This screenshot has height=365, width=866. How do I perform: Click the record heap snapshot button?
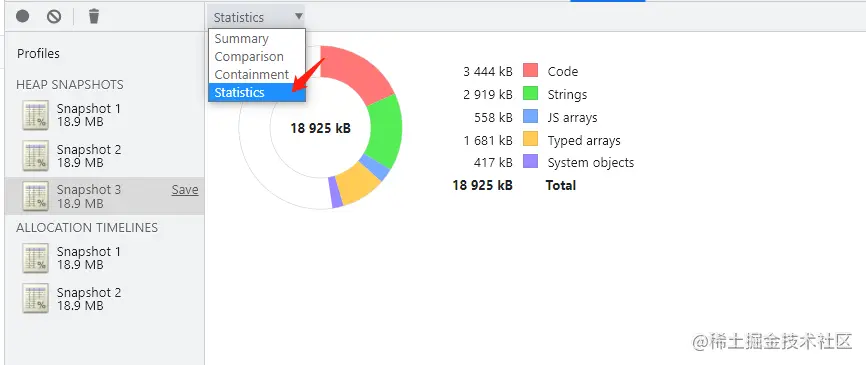pos(23,16)
